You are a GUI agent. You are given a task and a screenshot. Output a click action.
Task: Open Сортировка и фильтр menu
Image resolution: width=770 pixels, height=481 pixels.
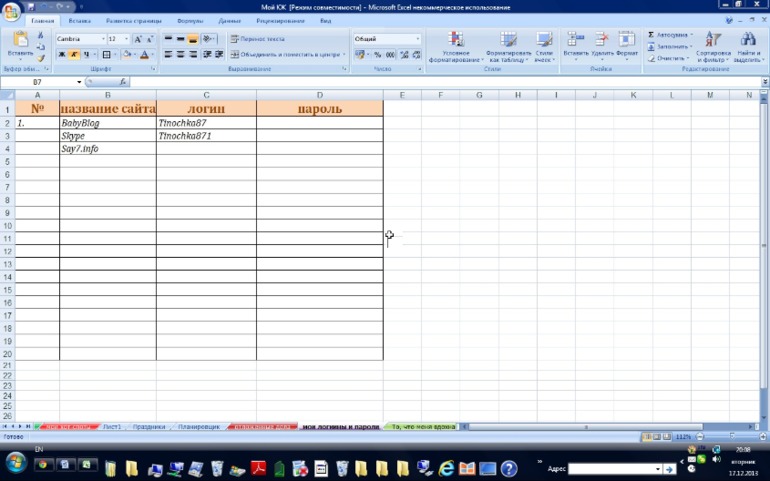coord(713,47)
